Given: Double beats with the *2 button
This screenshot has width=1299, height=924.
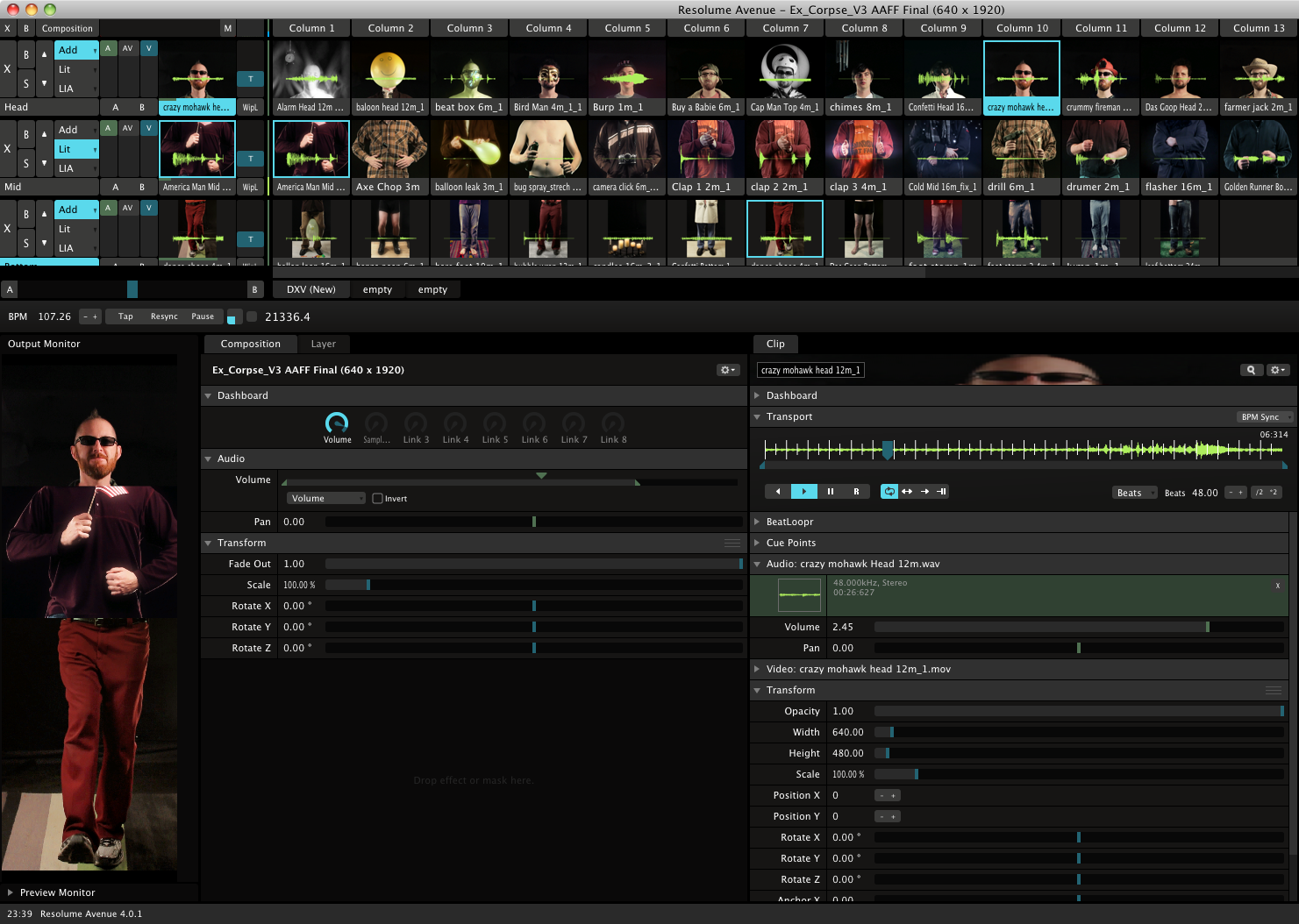Looking at the screenshot, I should click(1274, 493).
